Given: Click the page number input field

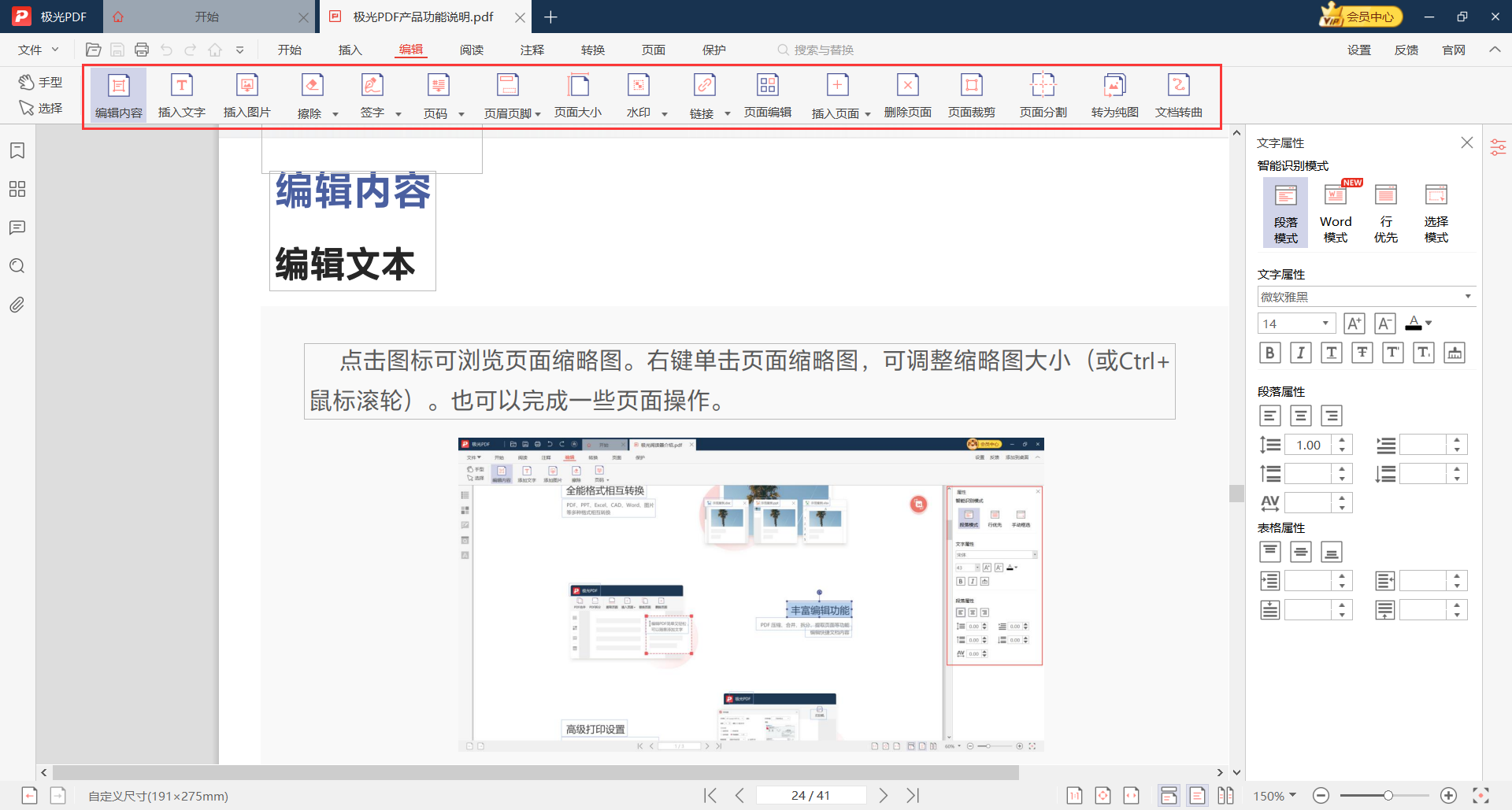Looking at the screenshot, I should pyautogui.click(x=811, y=794).
